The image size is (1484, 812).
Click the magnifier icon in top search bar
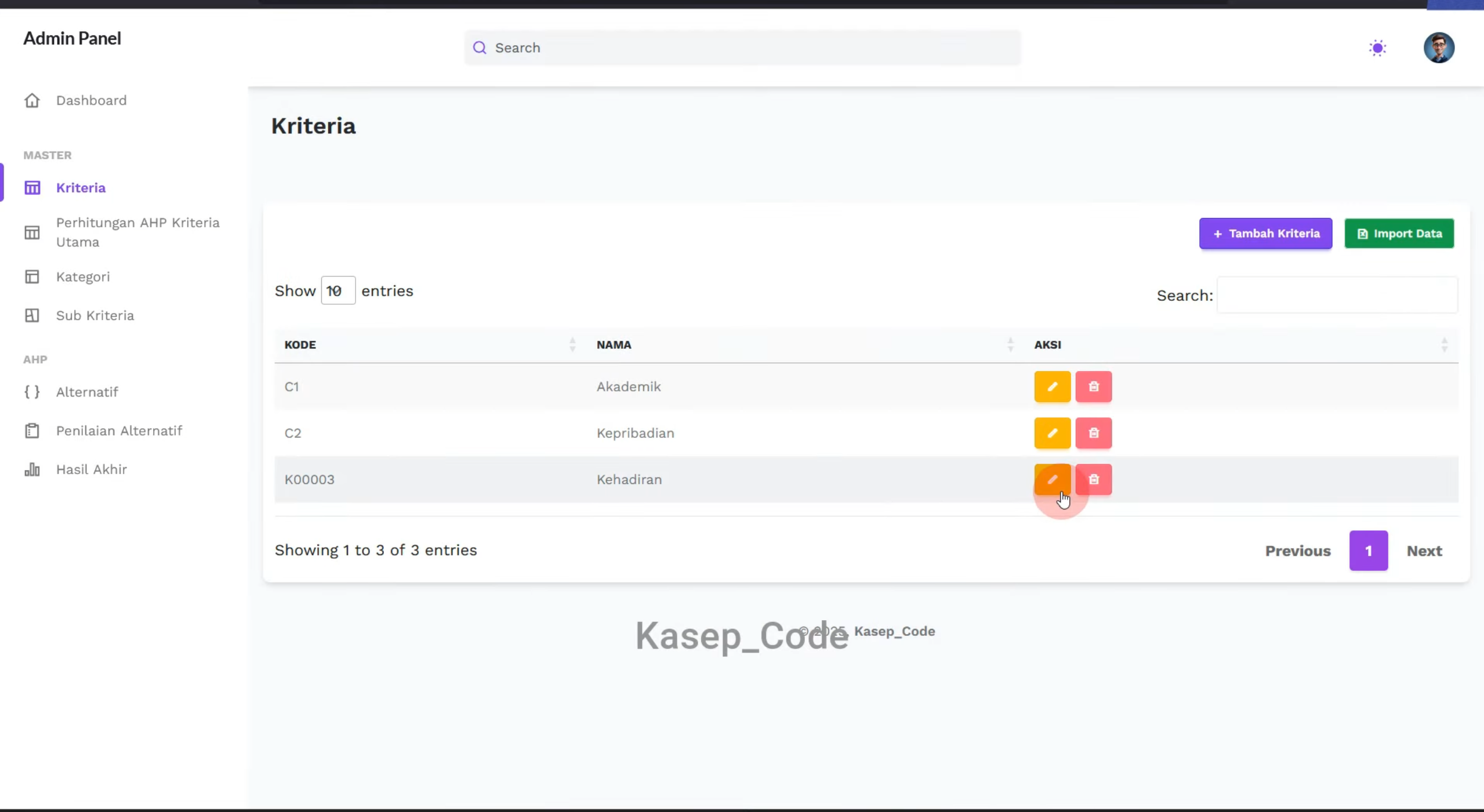pos(480,48)
